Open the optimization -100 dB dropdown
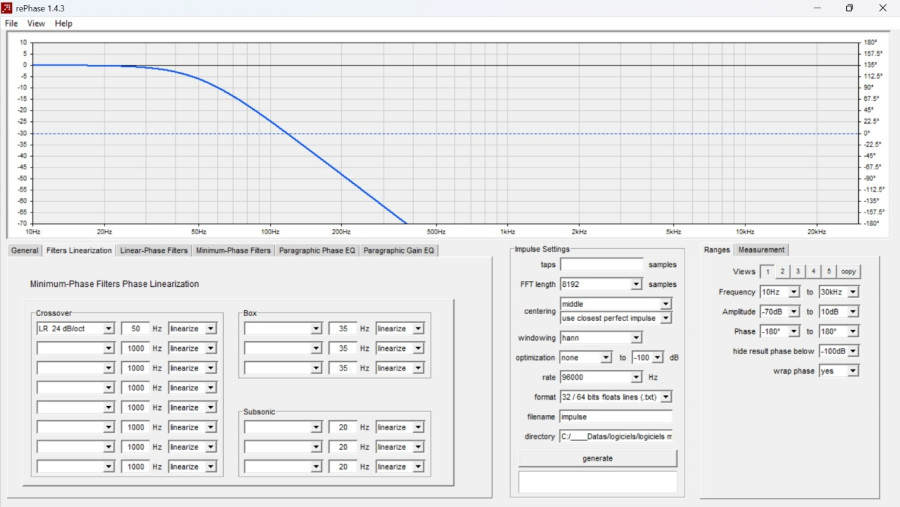The height and width of the screenshot is (507, 900). click(x=647, y=358)
